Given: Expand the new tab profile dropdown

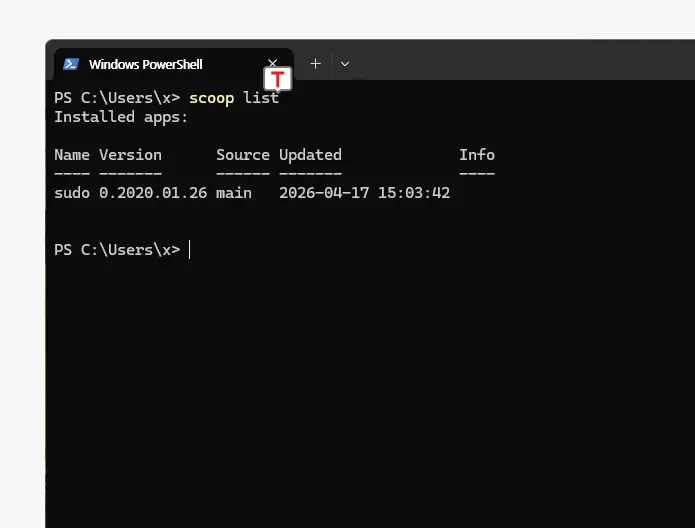Looking at the screenshot, I should (345, 63).
